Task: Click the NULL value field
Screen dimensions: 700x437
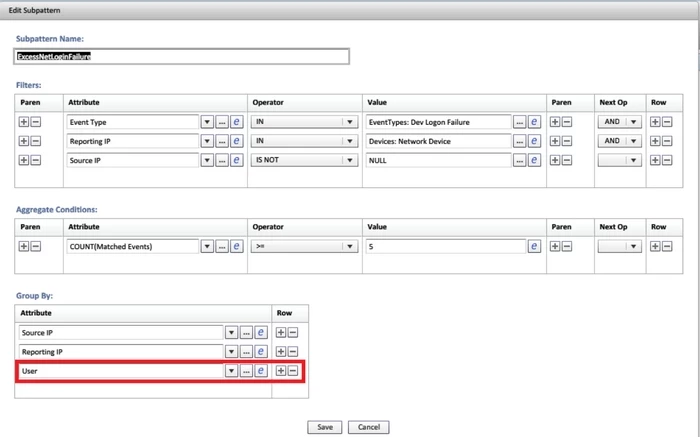Action: [x=438, y=160]
